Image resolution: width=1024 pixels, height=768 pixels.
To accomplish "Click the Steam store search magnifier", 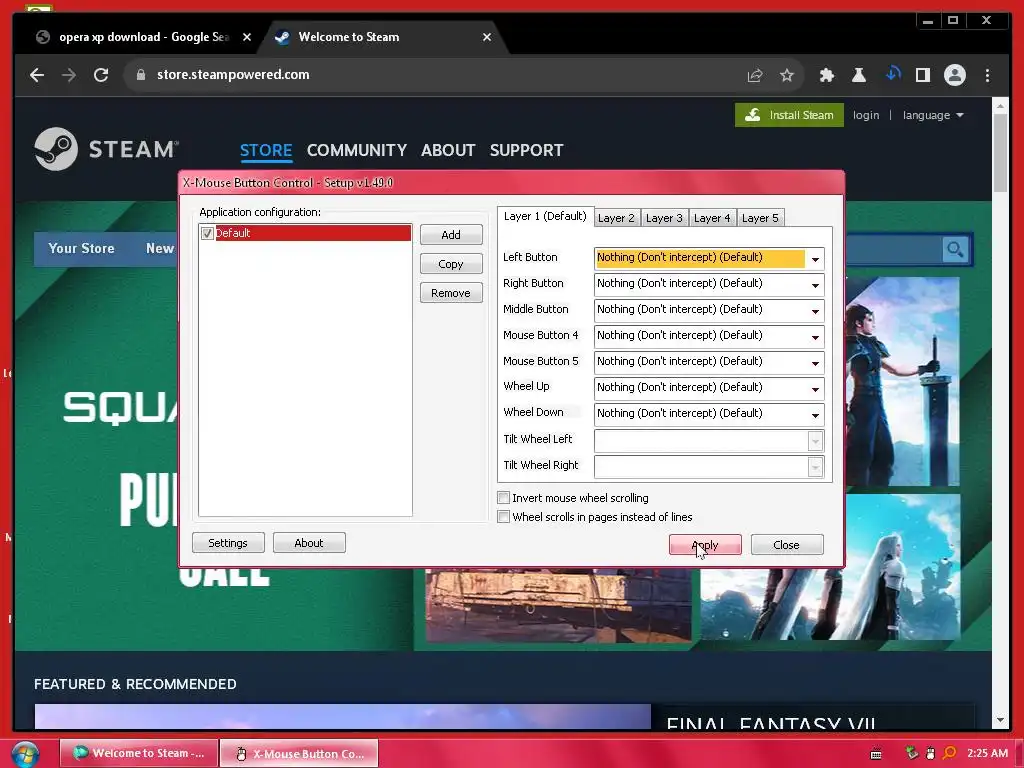I will click(955, 249).
